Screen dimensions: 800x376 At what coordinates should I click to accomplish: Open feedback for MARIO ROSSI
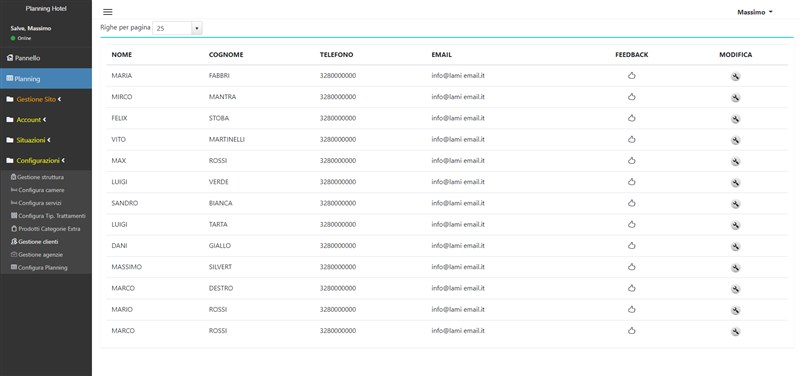click(x=632, y=309)
